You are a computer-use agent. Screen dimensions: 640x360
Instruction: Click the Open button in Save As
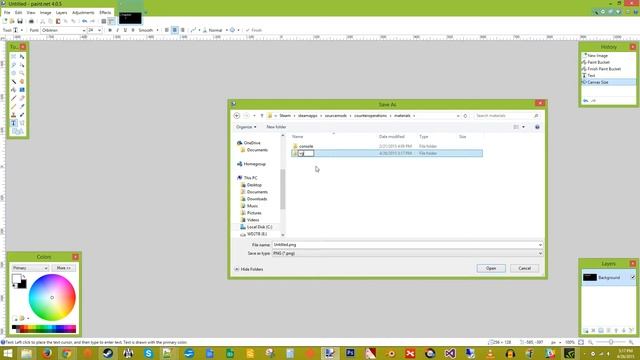(x=491, y=269)
